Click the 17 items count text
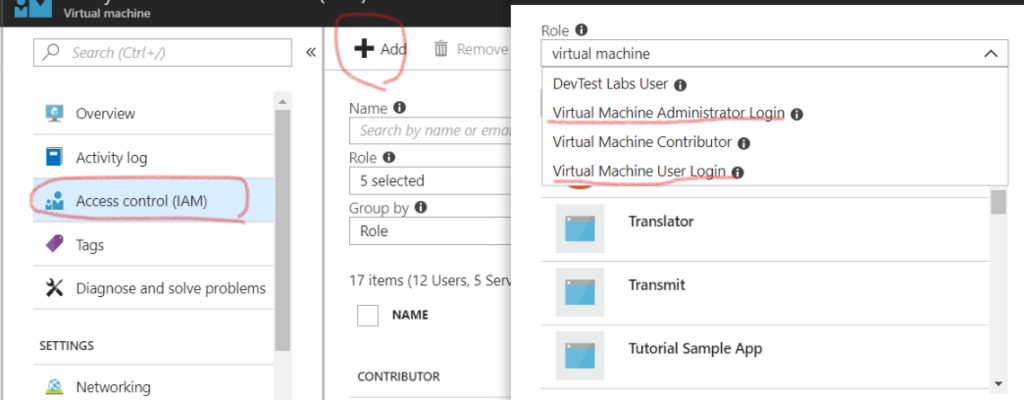 pyautogui.click(x=430, y=281)
